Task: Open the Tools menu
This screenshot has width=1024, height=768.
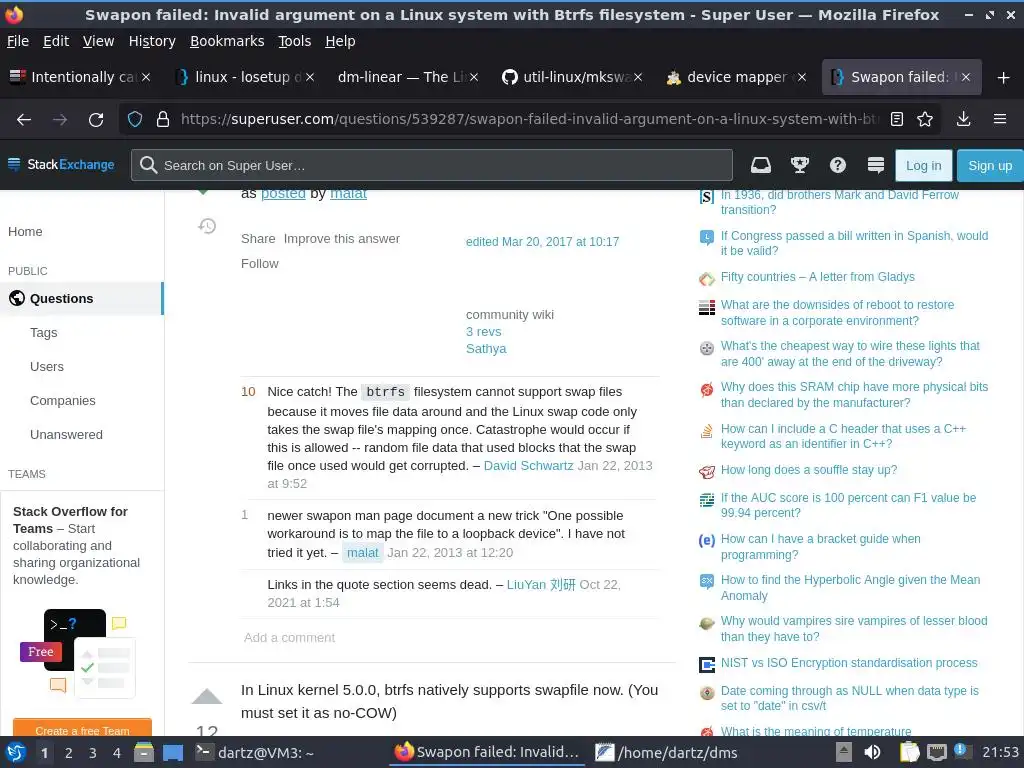Action: tap(295, 41)
